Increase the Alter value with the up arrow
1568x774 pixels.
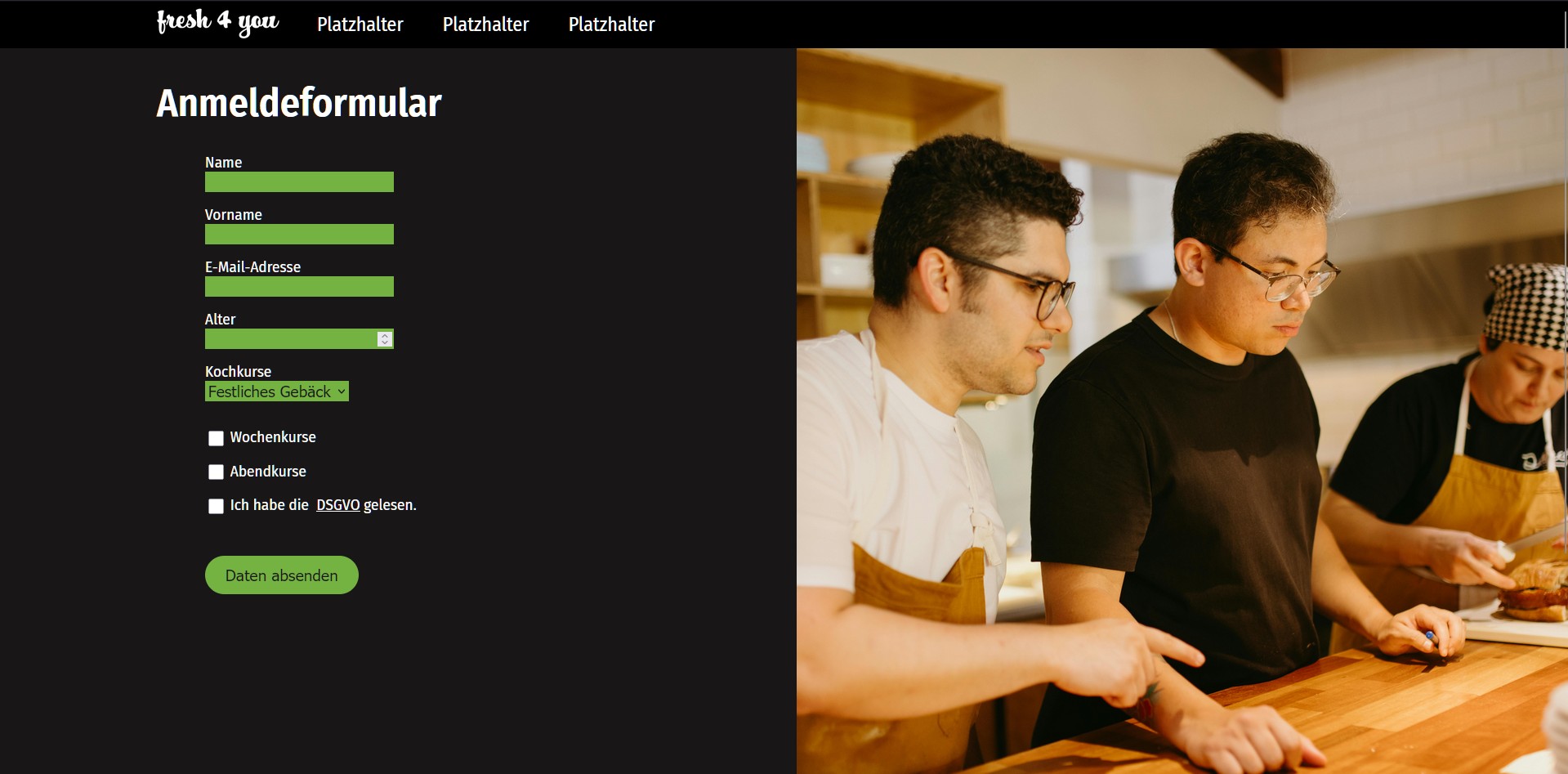tap(385, 335)
